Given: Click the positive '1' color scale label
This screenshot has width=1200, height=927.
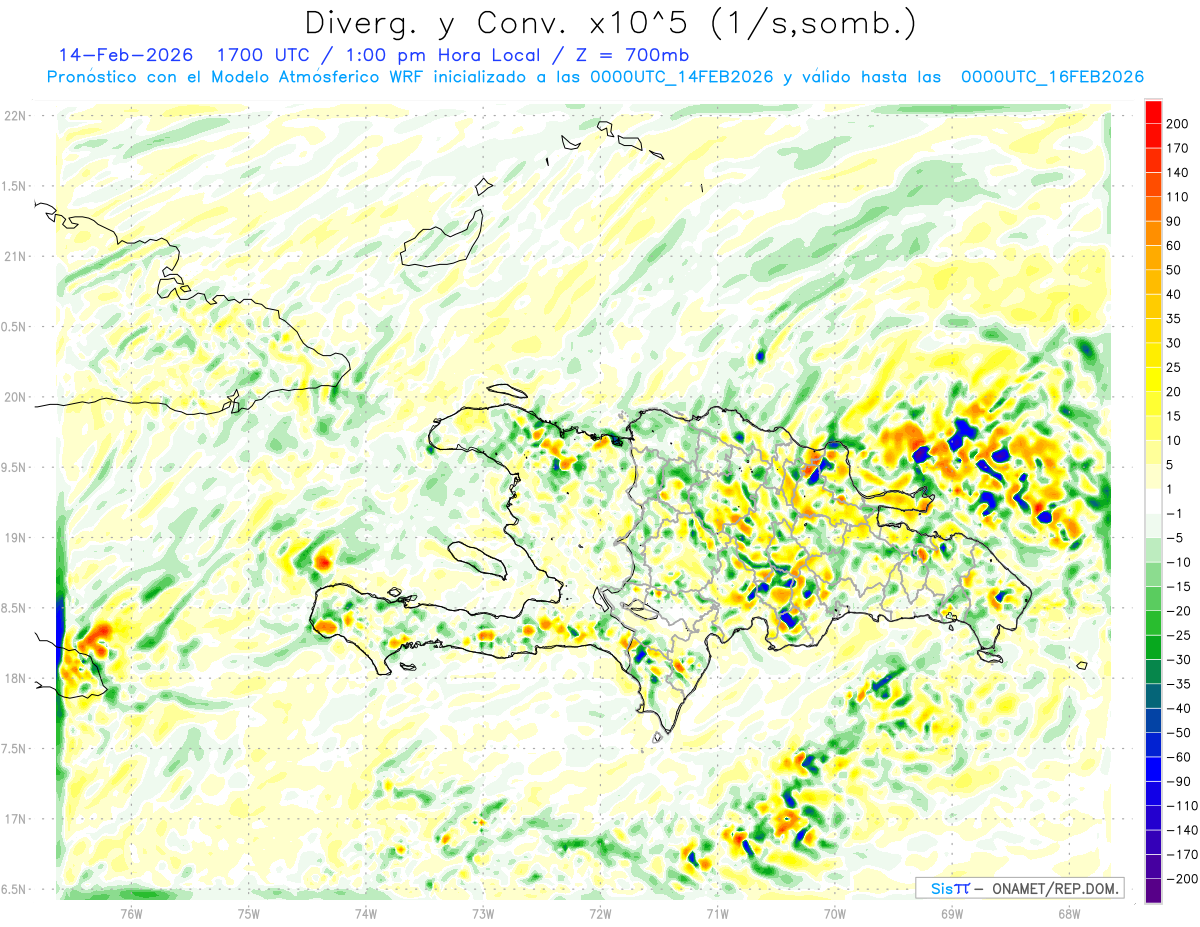Looking at the screenshot, I should [x=1171, y=489].
